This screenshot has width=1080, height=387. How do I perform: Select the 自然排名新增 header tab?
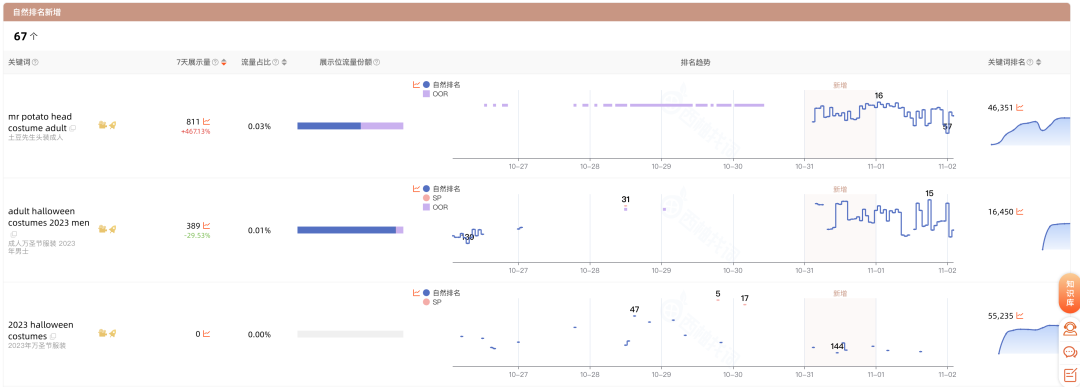click(34, 12)
